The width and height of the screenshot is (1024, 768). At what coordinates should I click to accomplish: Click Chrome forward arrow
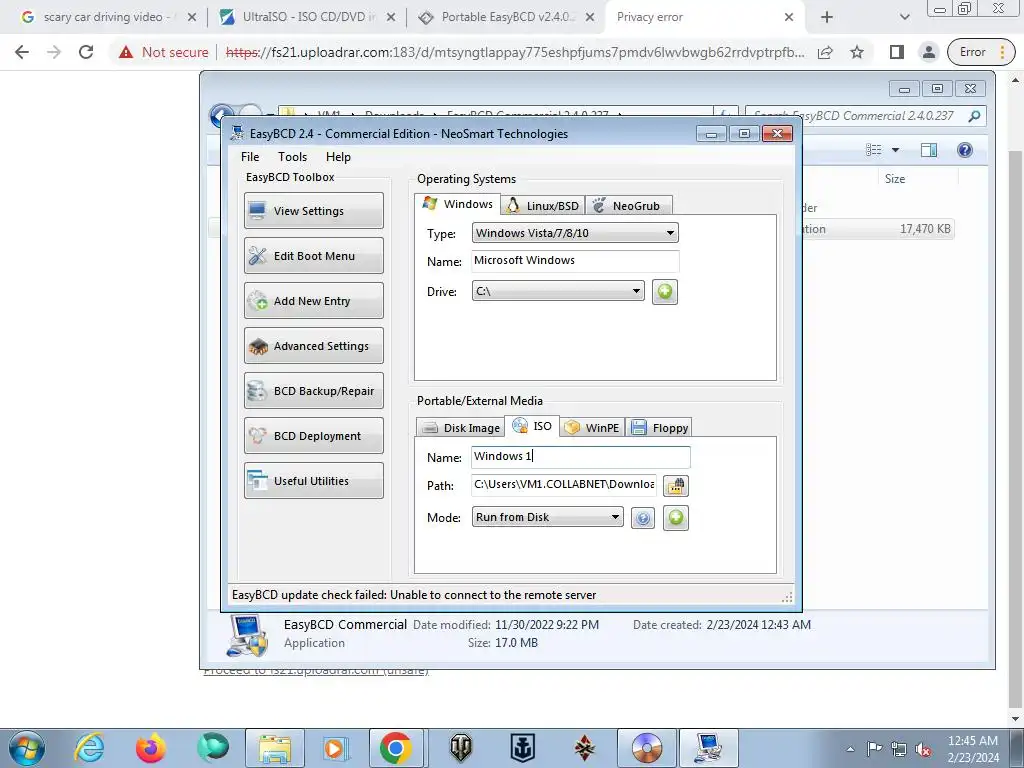point(54,52)
